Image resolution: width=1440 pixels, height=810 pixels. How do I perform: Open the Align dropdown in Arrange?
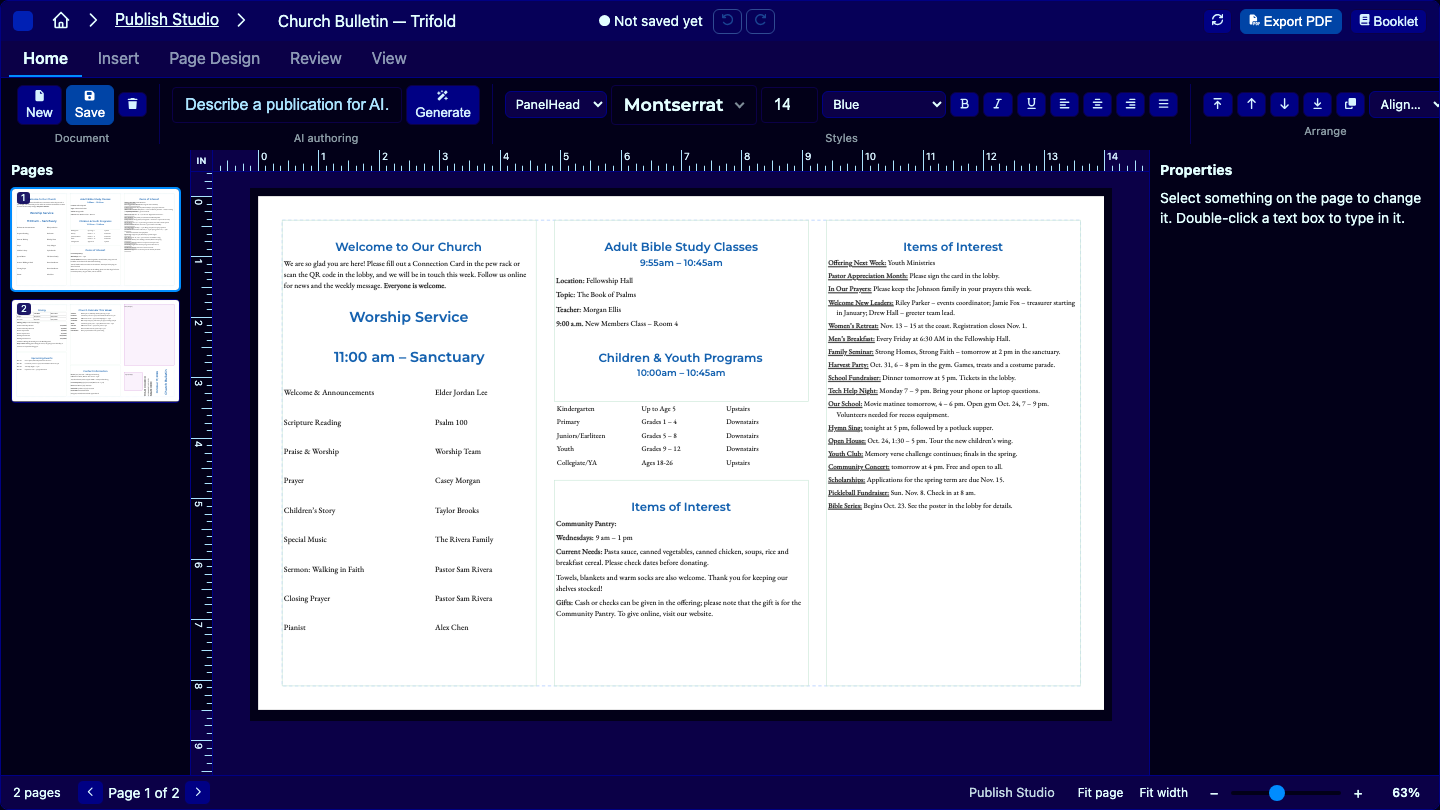[x=1406, y=104]
